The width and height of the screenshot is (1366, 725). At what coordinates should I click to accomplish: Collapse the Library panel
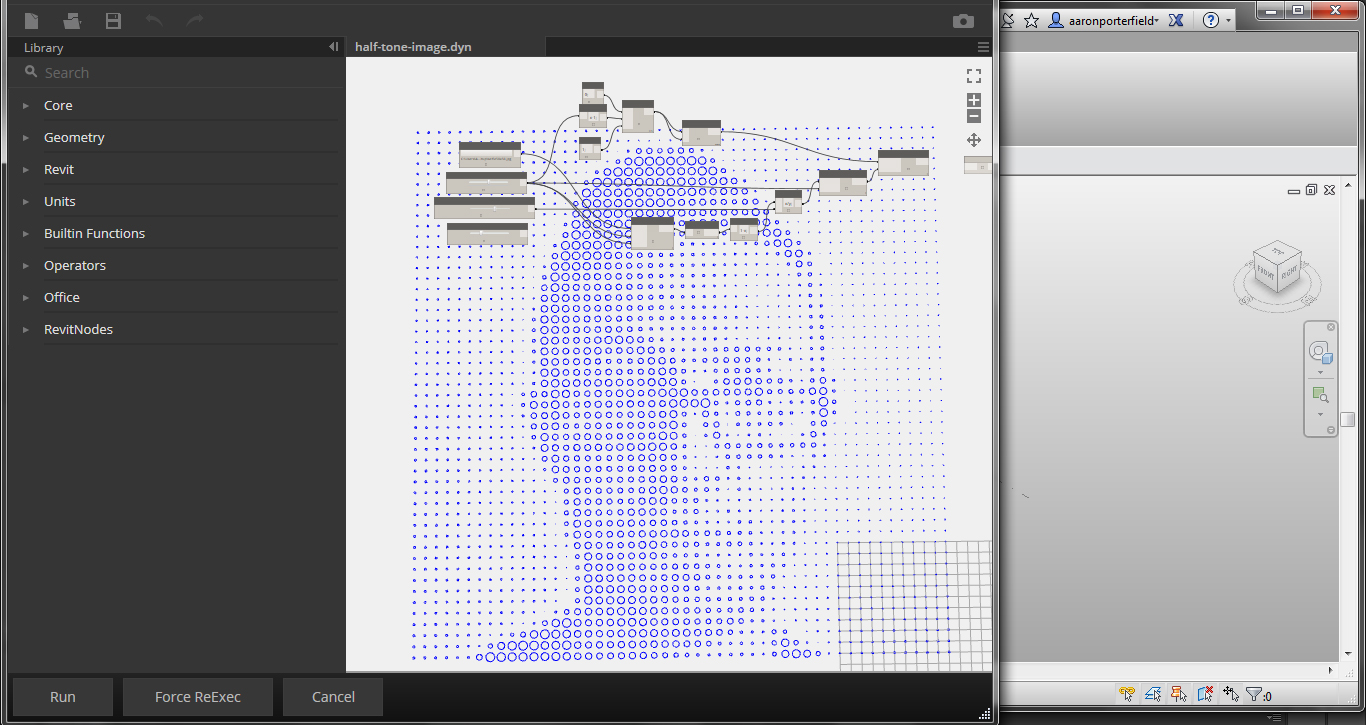point(333,47)
